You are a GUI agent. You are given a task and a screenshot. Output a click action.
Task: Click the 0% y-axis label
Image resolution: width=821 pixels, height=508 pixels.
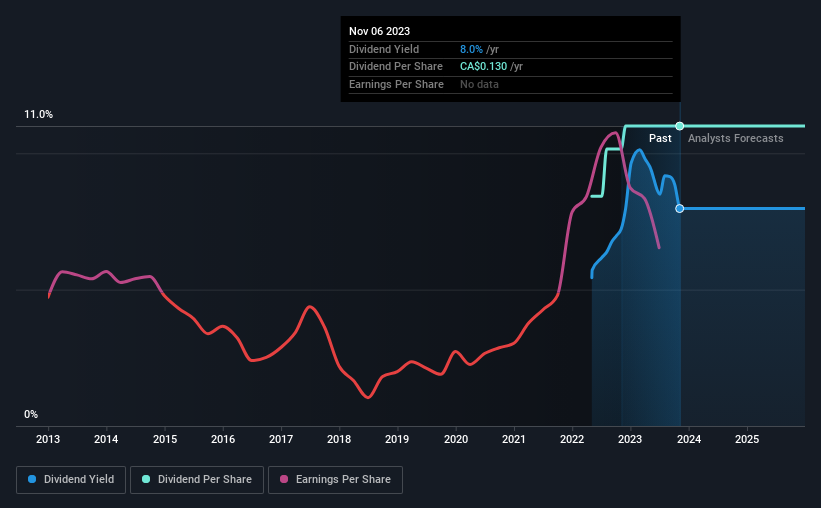click(31, 414)
